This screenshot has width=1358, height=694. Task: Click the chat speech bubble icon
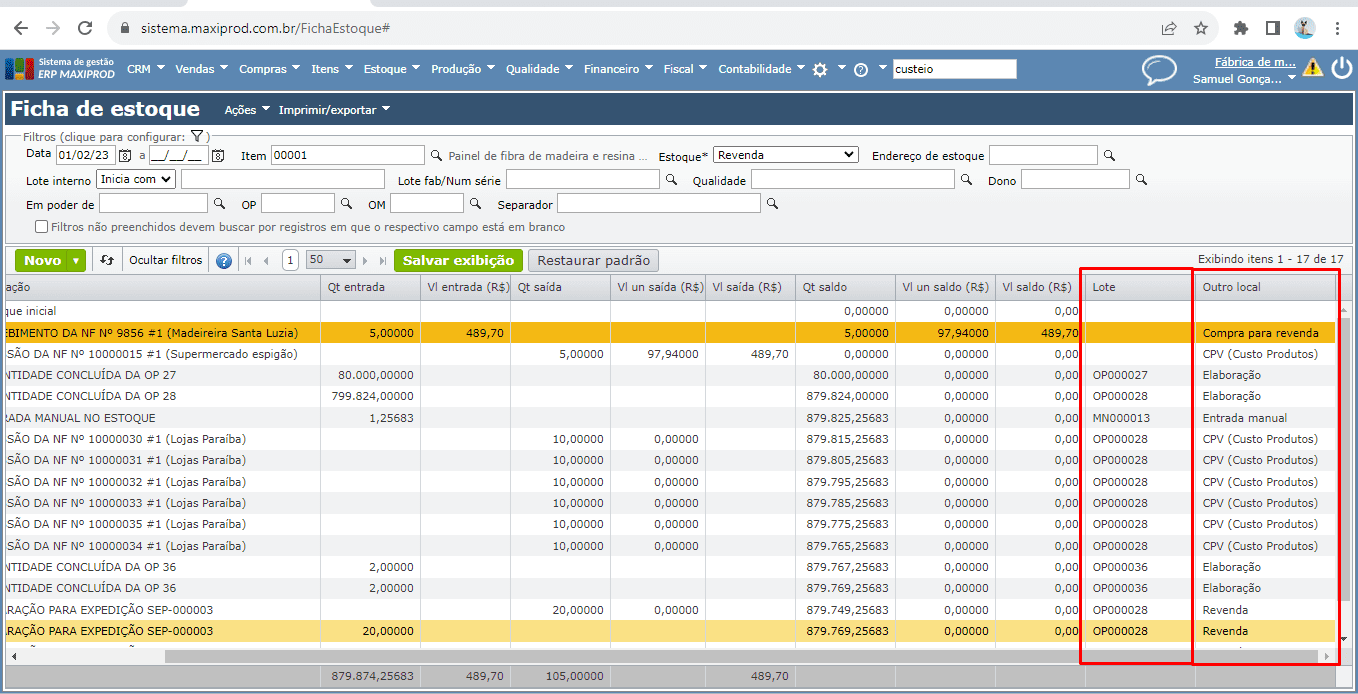[x=1159, y=70]
